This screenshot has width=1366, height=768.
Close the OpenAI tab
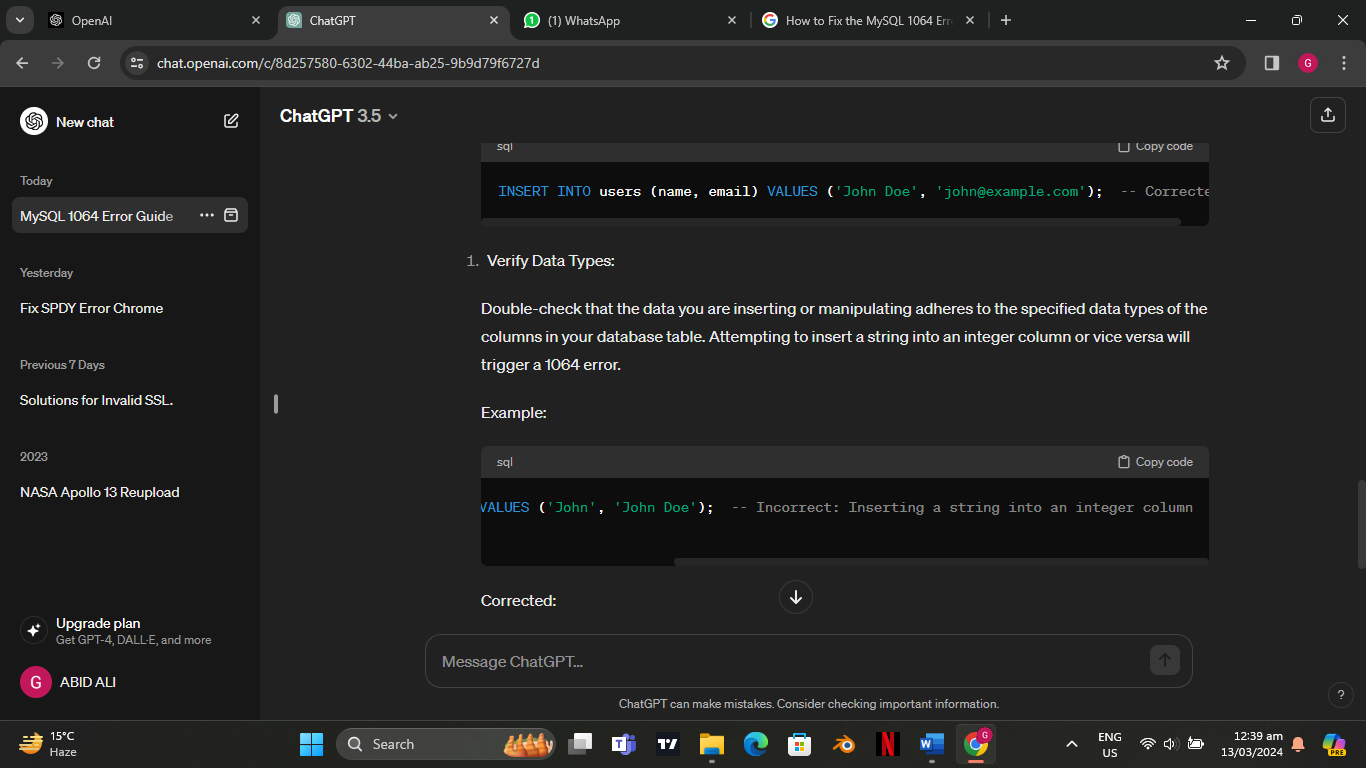click(256, 20)
